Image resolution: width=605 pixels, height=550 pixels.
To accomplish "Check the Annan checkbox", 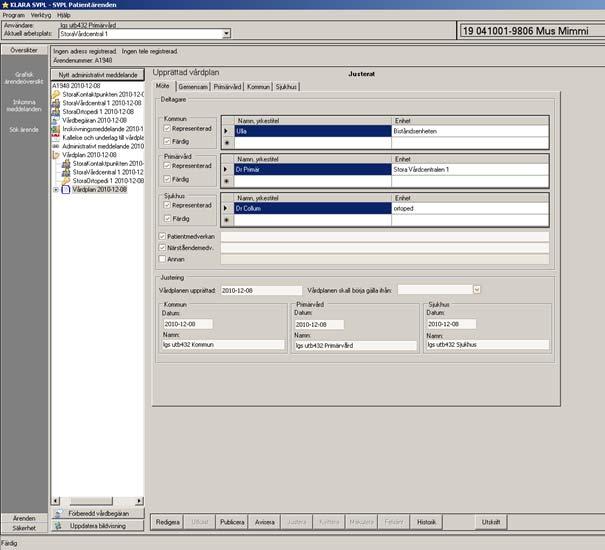I will point(162,259).
